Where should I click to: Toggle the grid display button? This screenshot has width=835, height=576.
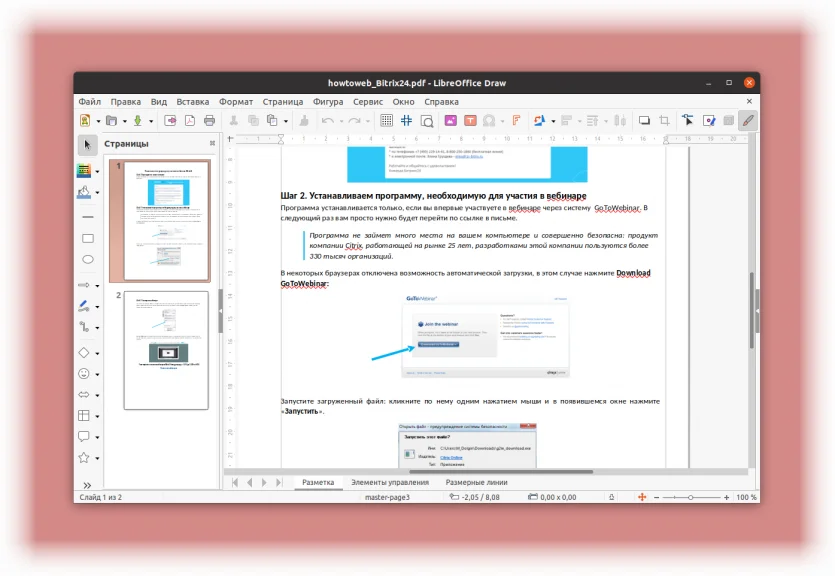tap(387, 121)
